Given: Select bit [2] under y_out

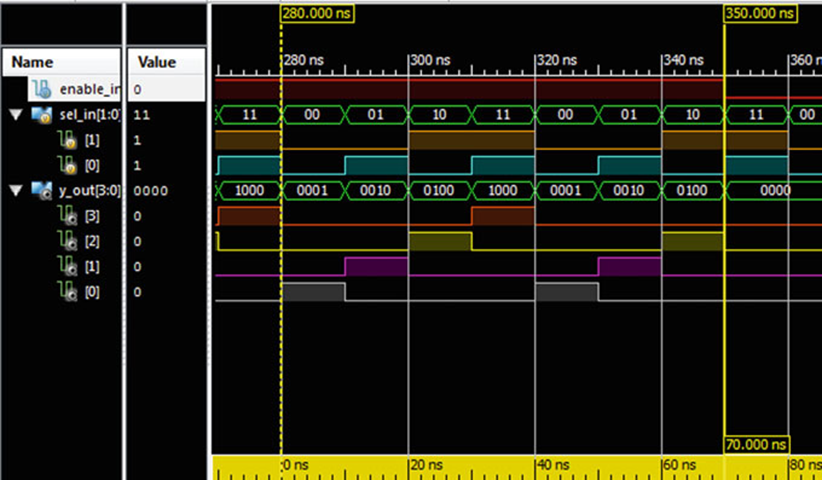Looking at the screenshot, I should [92, 241].
